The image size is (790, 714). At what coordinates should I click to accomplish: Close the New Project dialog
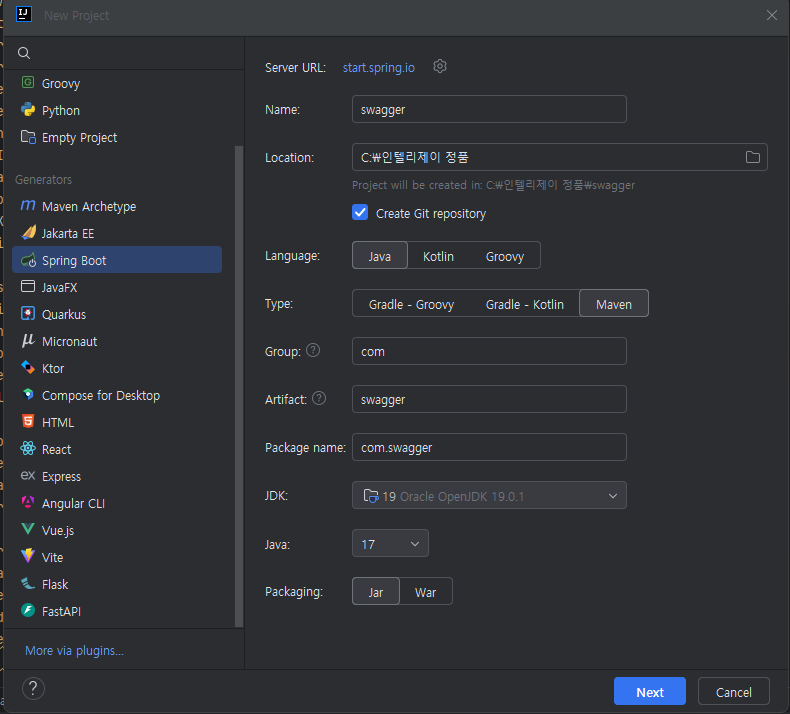pyautogui.click(x=771, y=15)
